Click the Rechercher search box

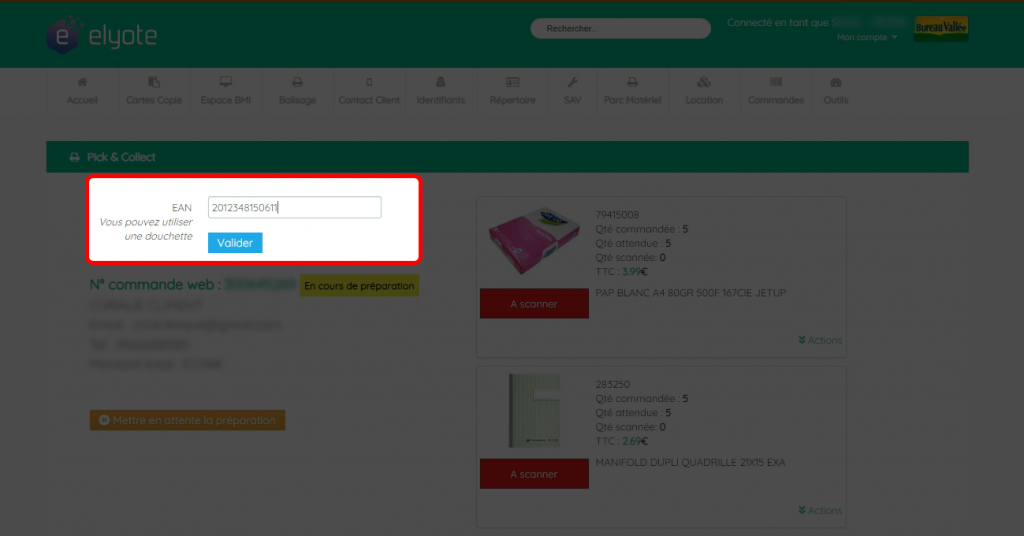tap(620, 29)
